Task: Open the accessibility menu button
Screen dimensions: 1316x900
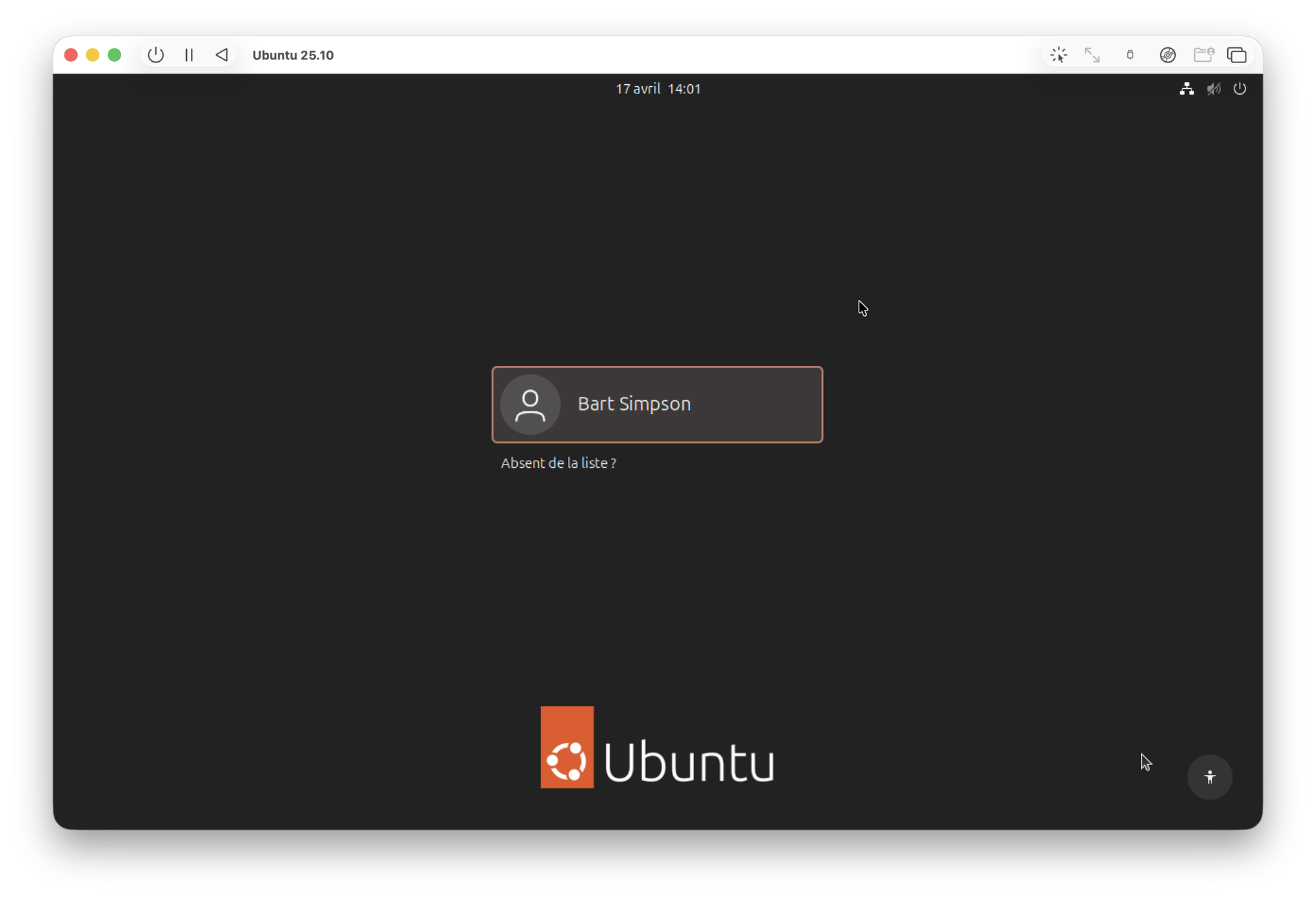Action: tap(1209, 777)
